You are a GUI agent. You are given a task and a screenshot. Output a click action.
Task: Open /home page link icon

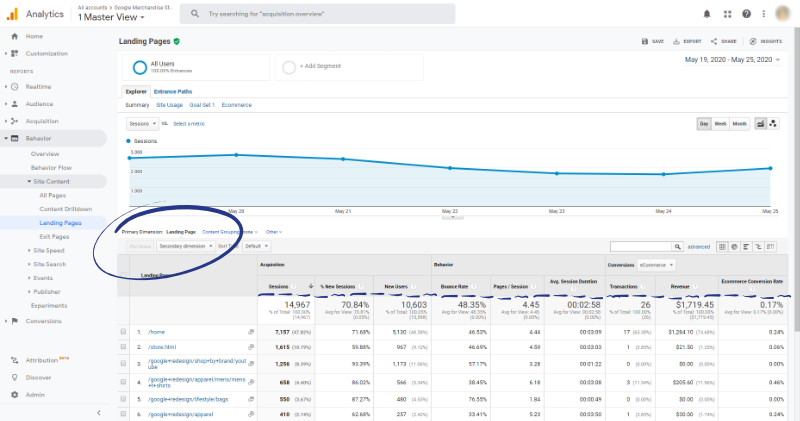pos(251,332)
